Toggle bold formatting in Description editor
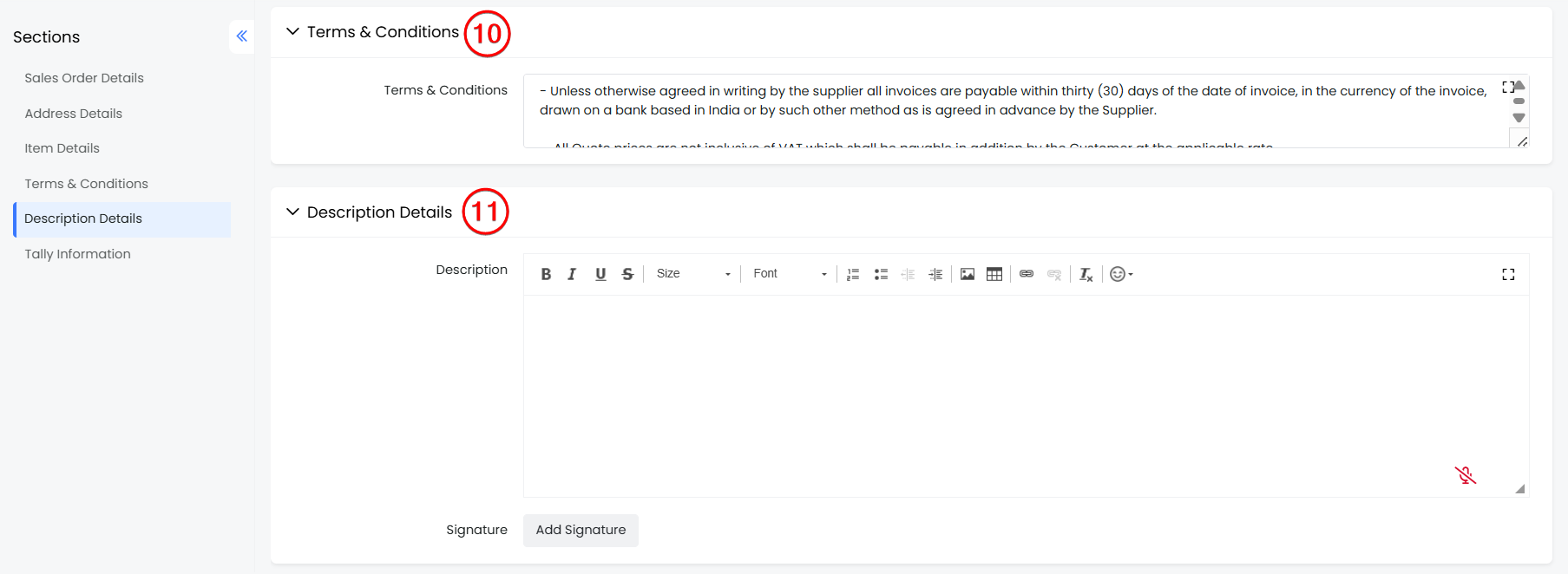The image size is (1568, 574). tap(546, 274)
